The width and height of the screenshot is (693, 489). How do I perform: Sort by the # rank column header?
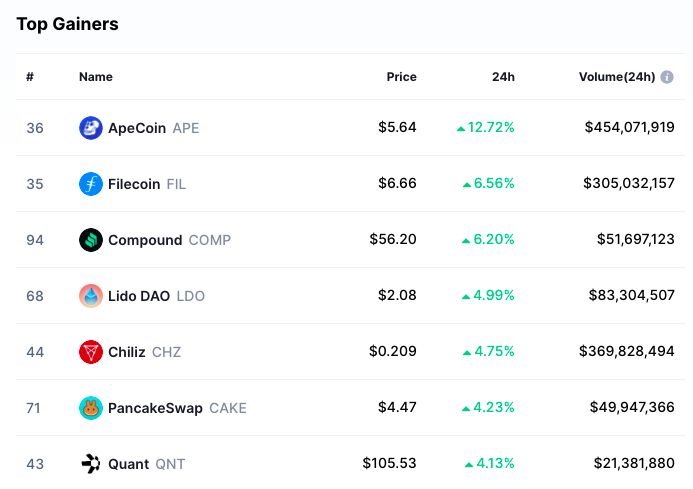click(30, 77)
